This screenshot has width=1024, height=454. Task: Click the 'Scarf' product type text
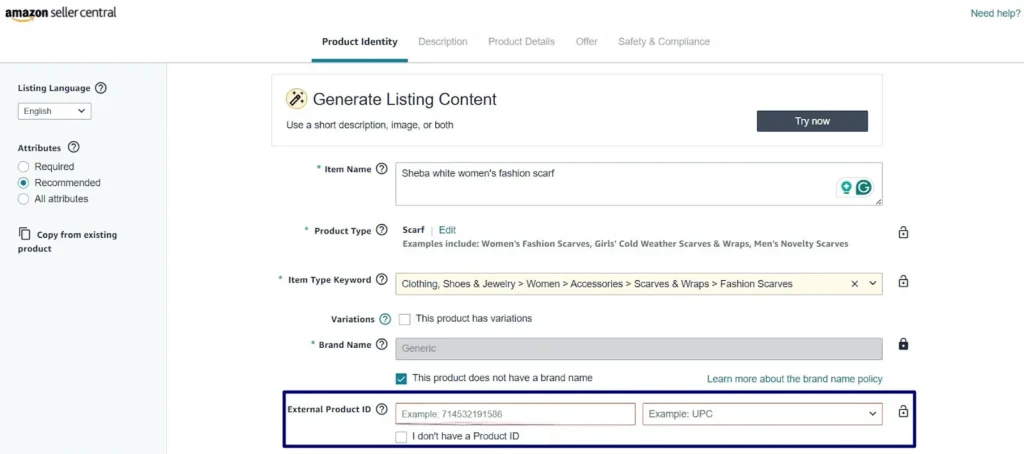pyautogui.click(x=413, y=230)
